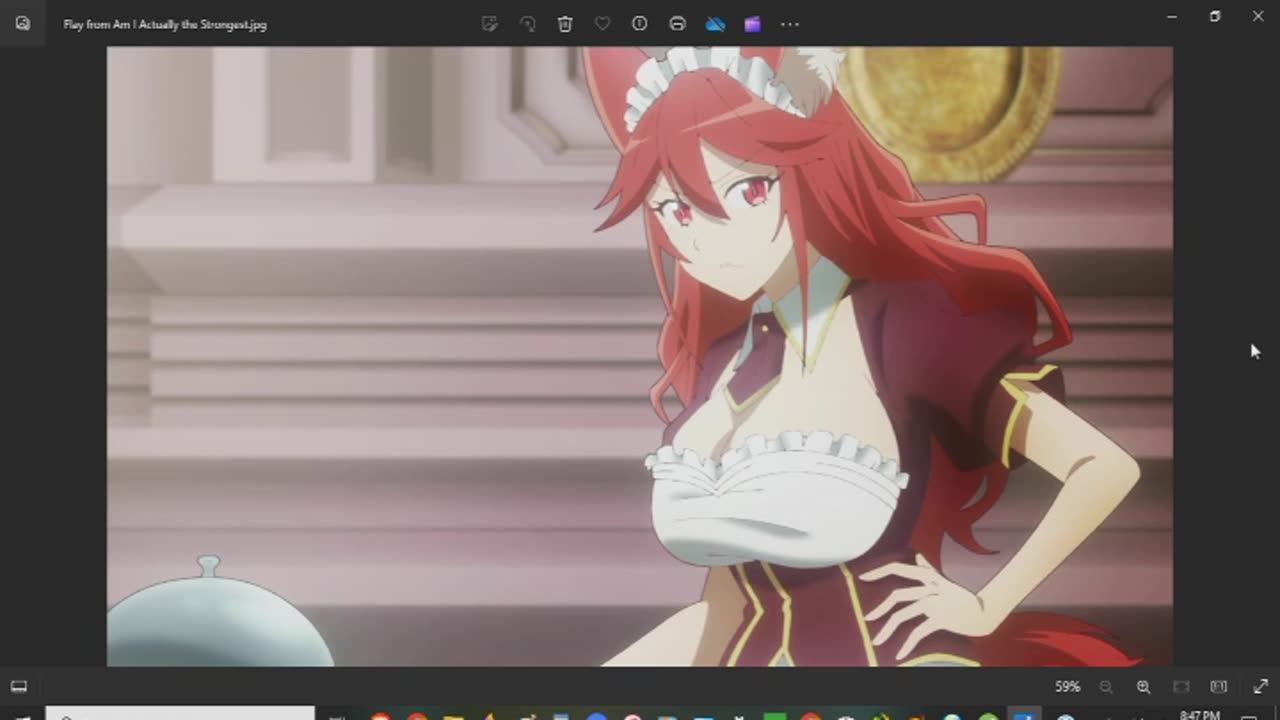Click the actual size view icon
Screen dimensions: 1280x720
click(1218, 687)
